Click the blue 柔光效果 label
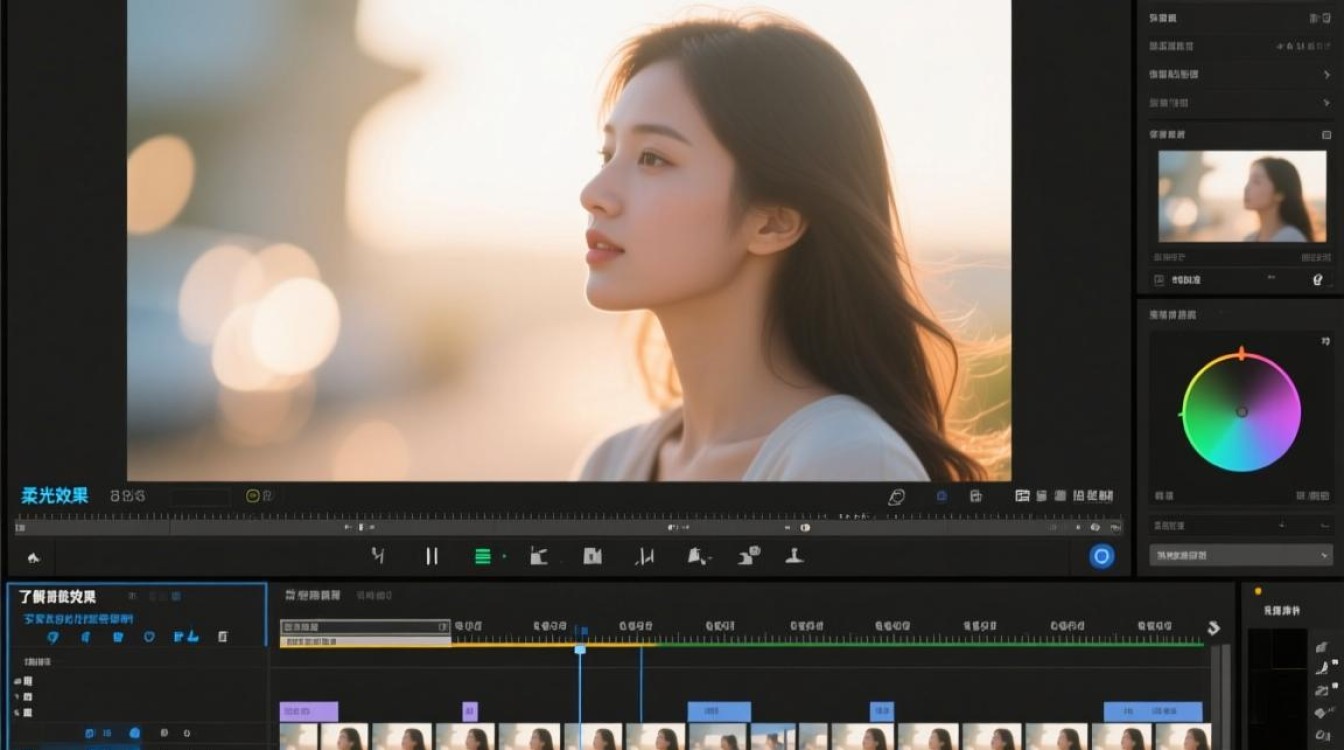 [55, 495]
